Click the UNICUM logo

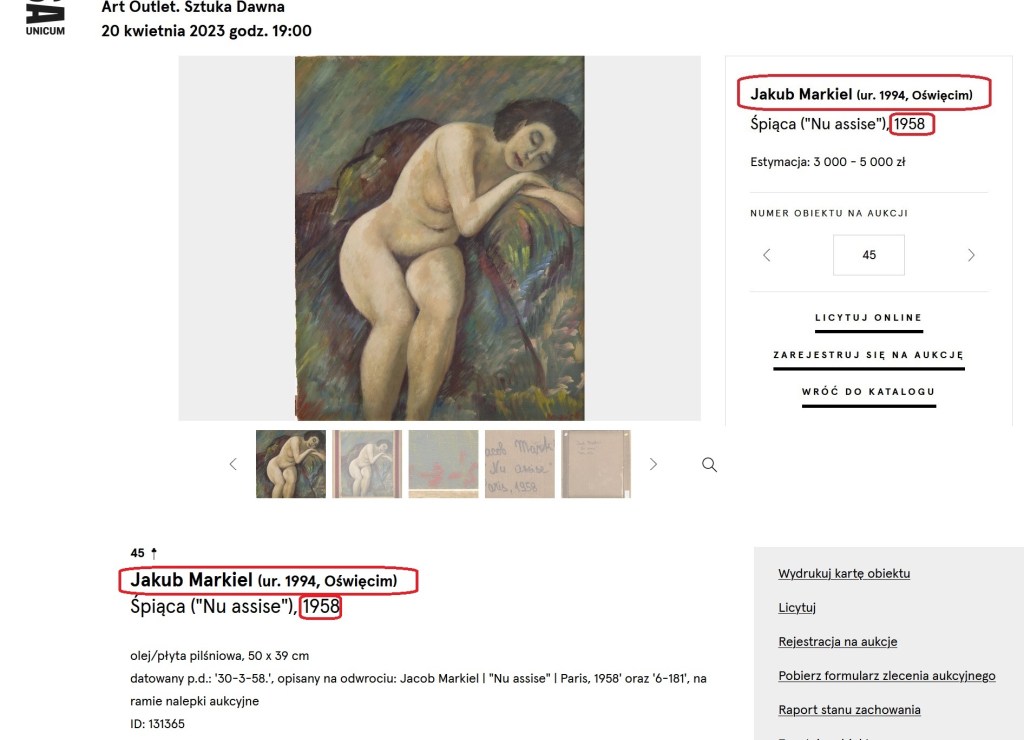pyautogui.click(x=45, y=18)
